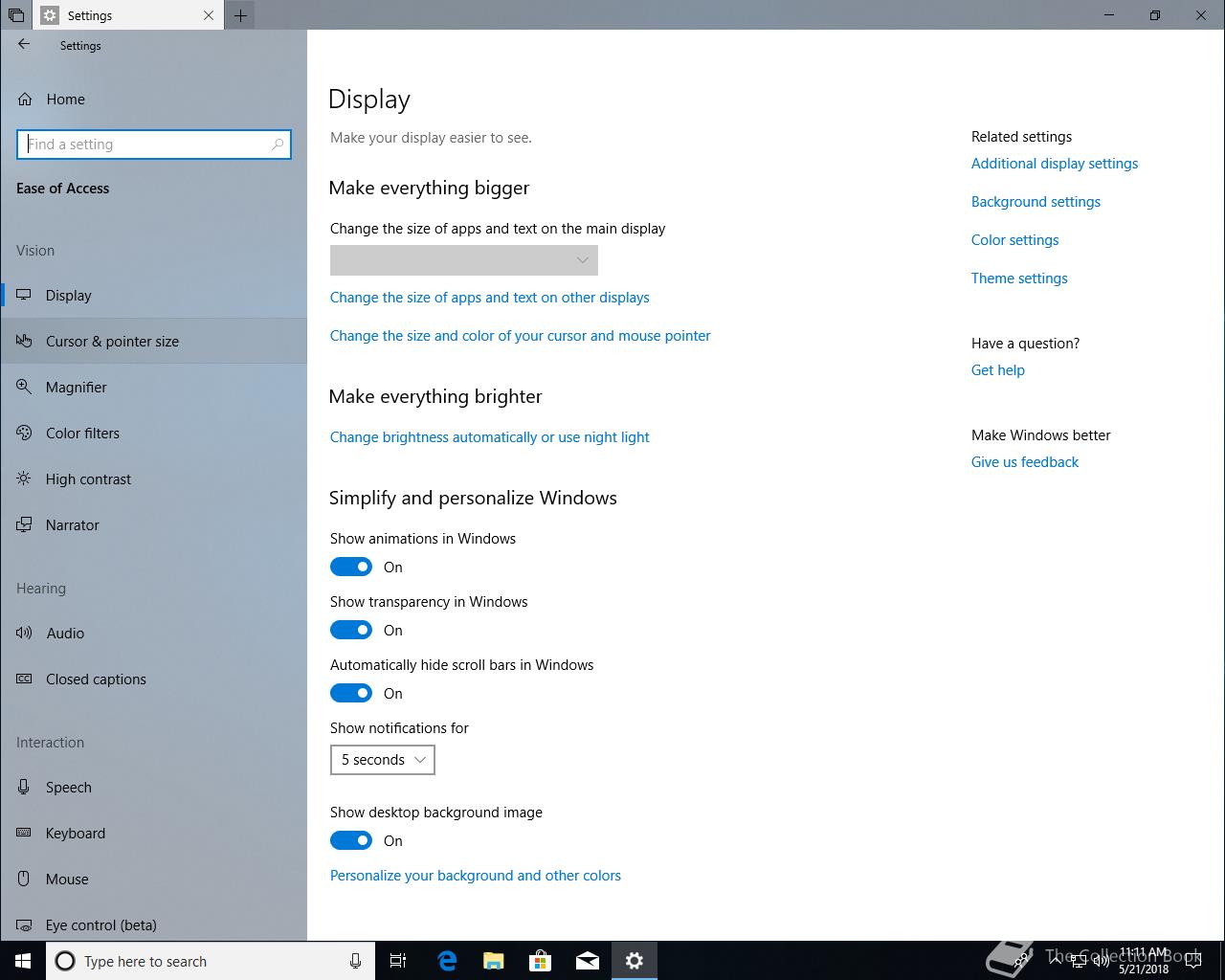Click the Closed captions CC icon

coord(24,679)
